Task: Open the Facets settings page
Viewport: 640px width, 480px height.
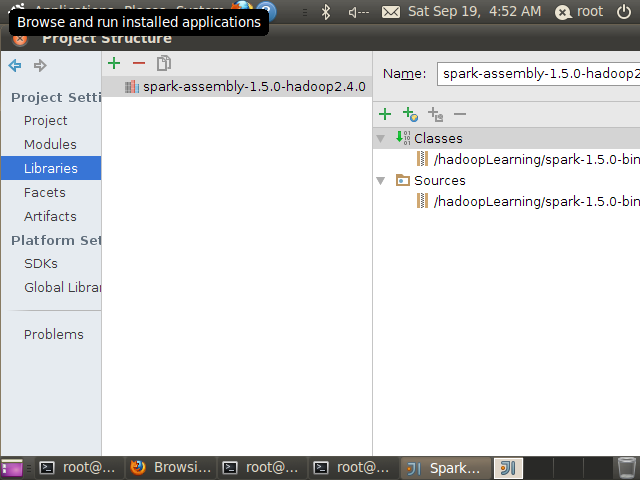Action: [x=44, y=192]
